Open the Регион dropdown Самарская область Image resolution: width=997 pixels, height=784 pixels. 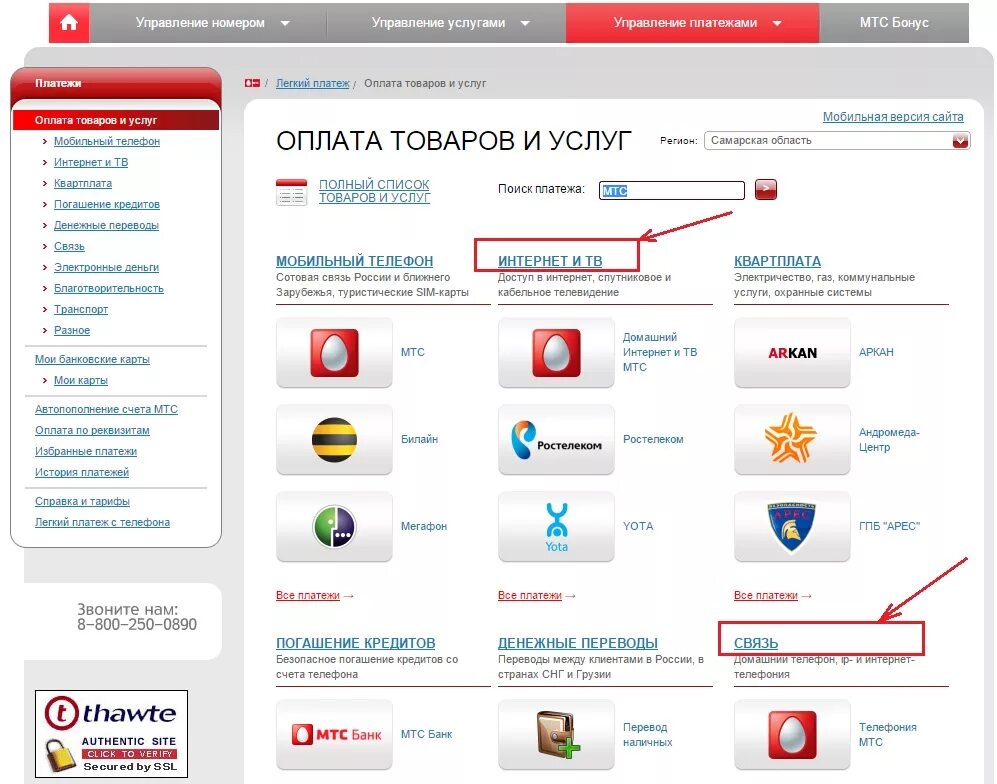837,141
